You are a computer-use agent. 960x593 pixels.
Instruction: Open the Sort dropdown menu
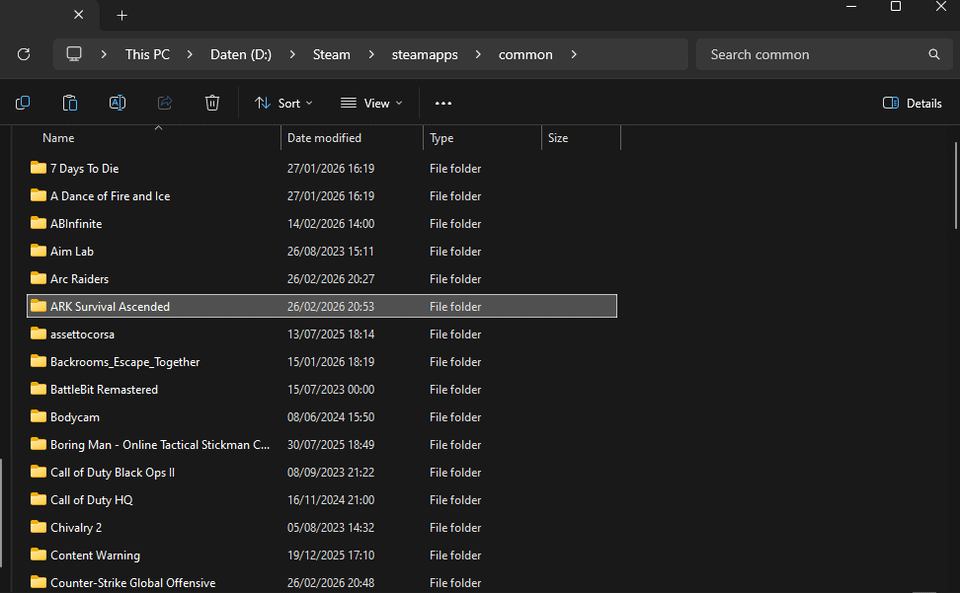pyautogui.click(x=283, y=103)
